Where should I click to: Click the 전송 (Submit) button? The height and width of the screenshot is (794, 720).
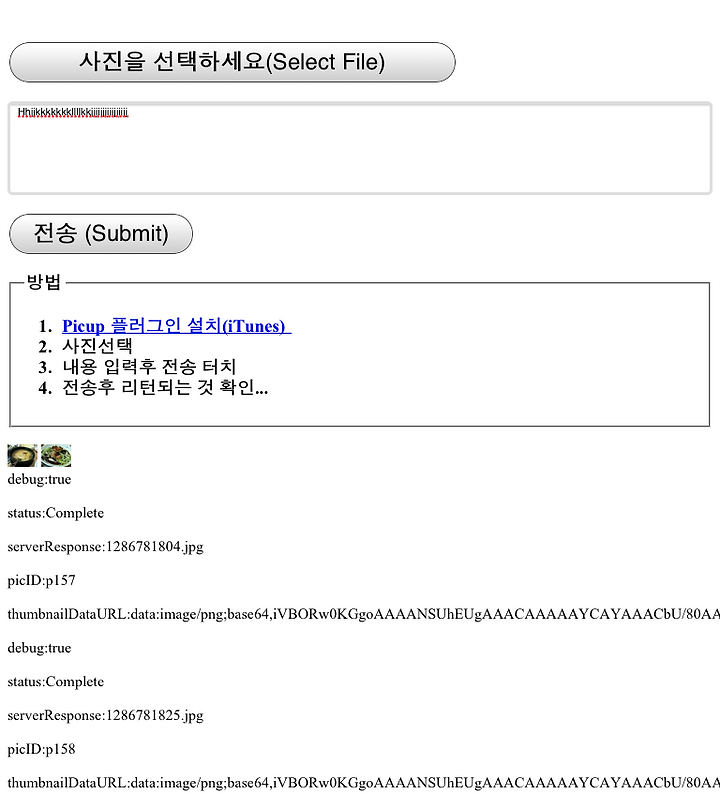click(x=101, y=233)
